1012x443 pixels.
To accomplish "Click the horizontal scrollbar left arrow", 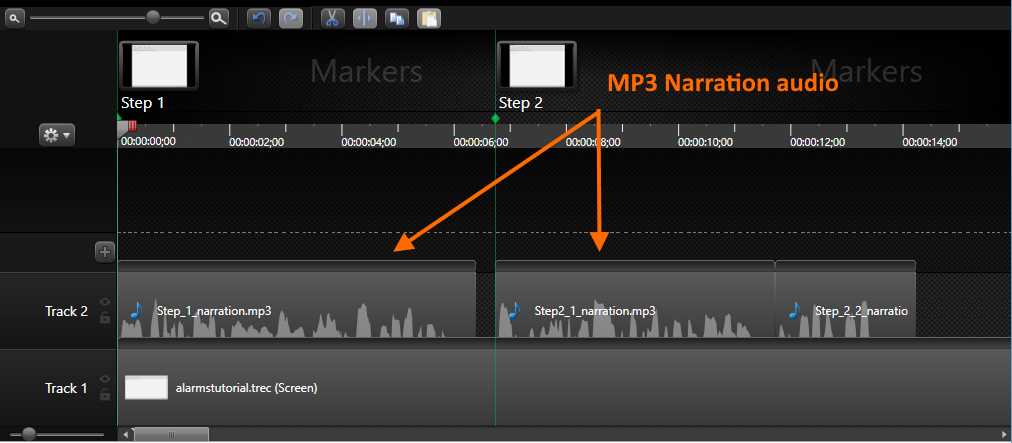I will 125,435.
